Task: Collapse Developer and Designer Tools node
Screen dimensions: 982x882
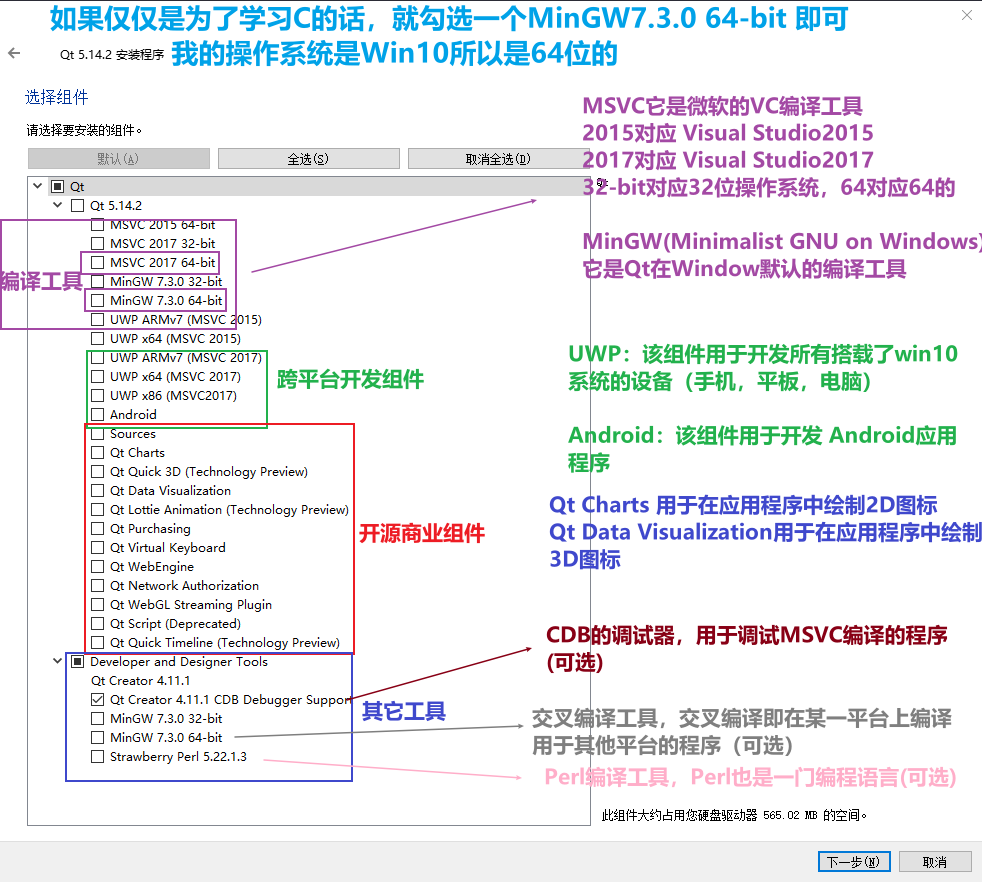Action: [58, 661]
